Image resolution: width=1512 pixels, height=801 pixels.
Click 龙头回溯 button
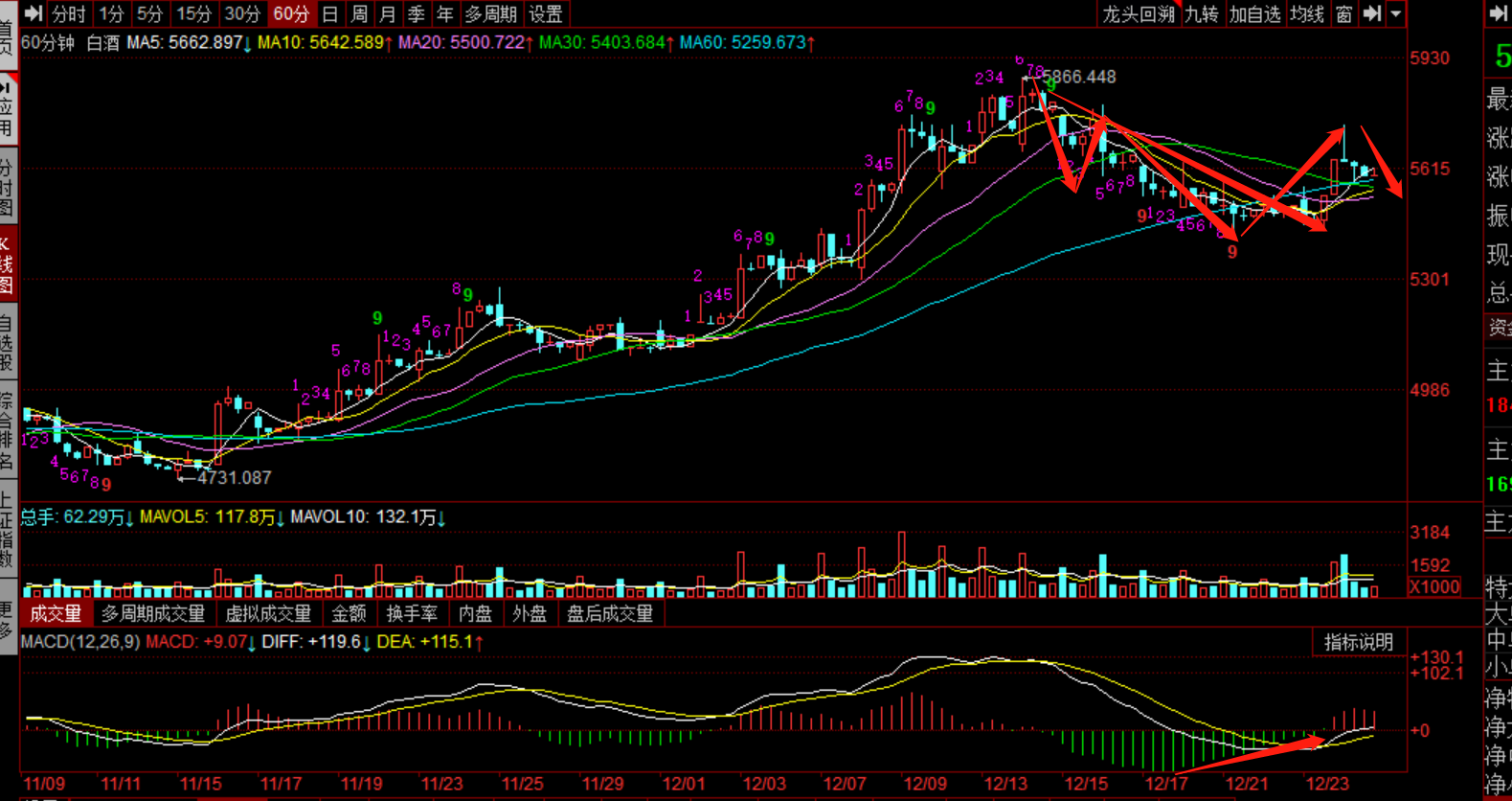pos(1139,13)
